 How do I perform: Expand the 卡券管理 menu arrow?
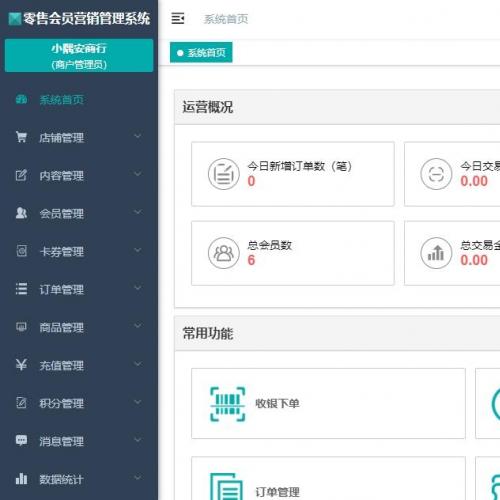pos(137,250)
